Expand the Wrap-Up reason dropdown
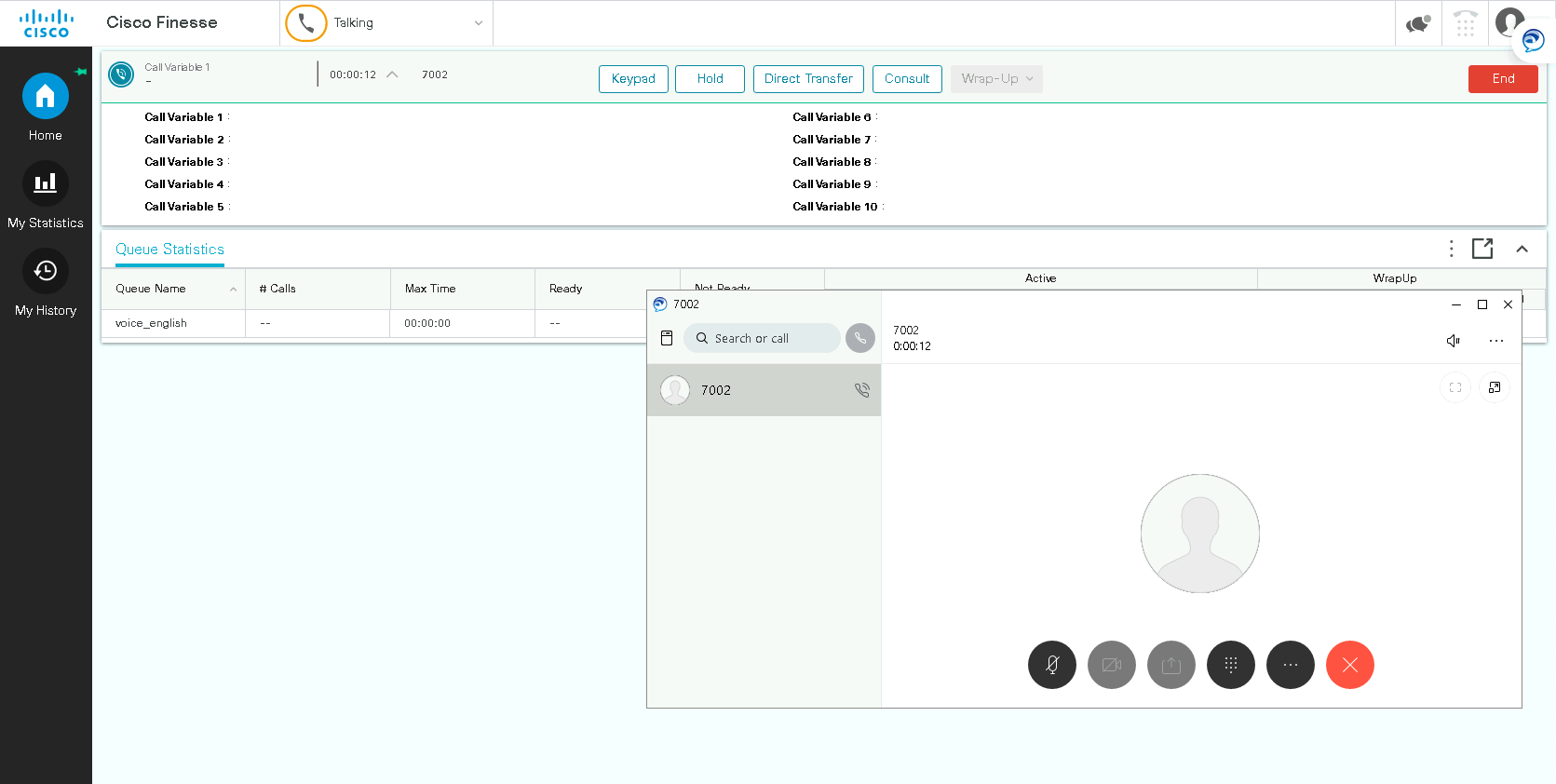1556x784 pixels. pos(996,79)
